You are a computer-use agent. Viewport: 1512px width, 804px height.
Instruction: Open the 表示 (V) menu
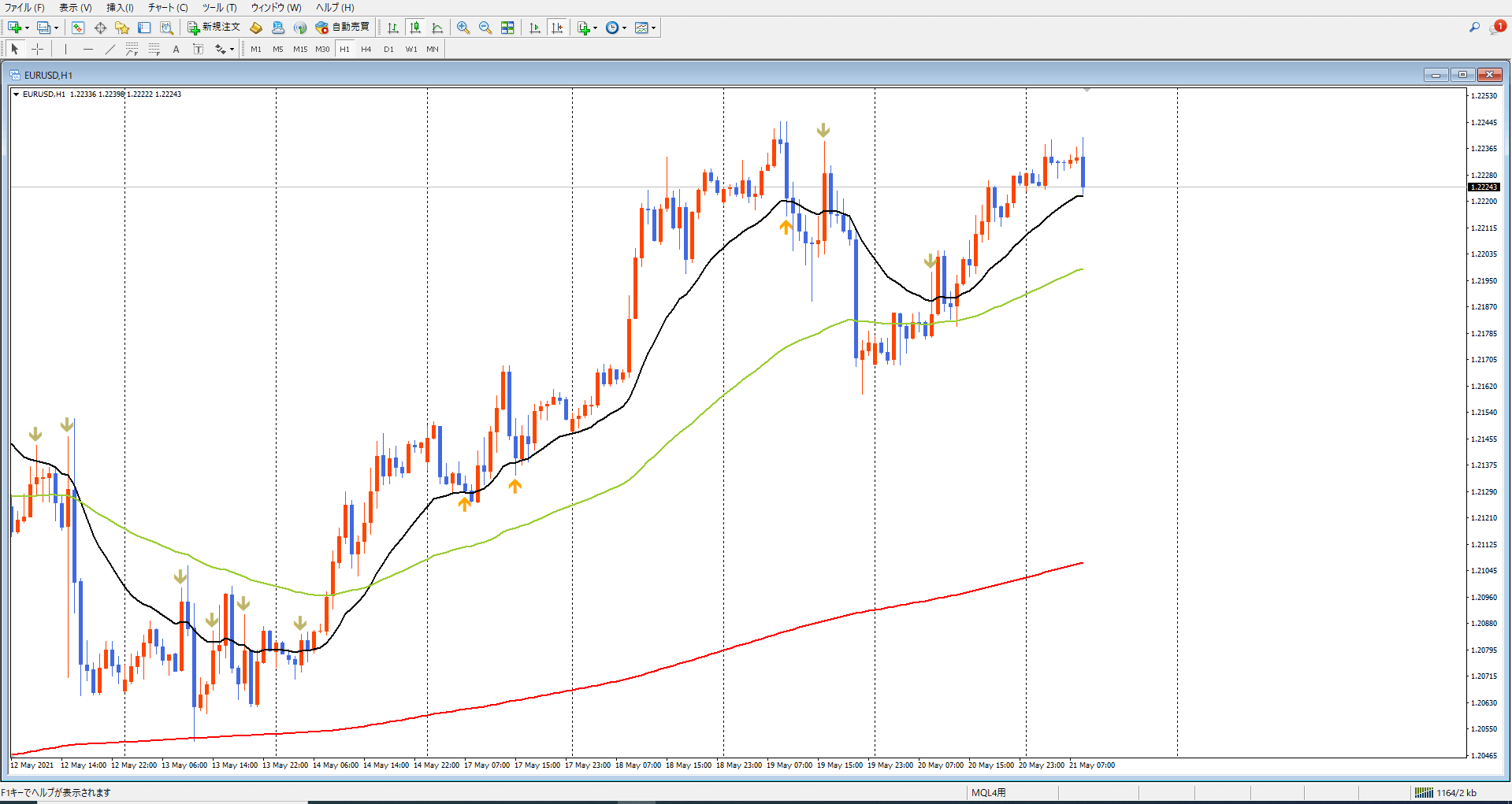pos(76,8)
